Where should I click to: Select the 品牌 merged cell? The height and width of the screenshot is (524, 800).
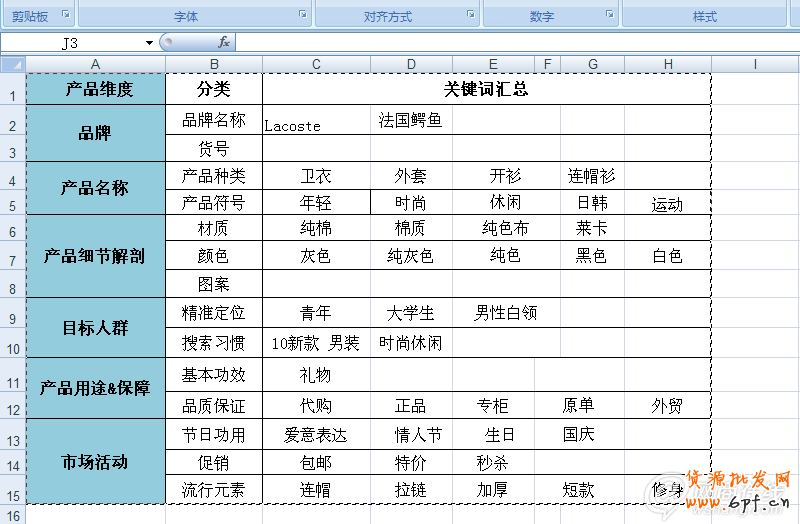pyautogui.click(x=95, y=133)
